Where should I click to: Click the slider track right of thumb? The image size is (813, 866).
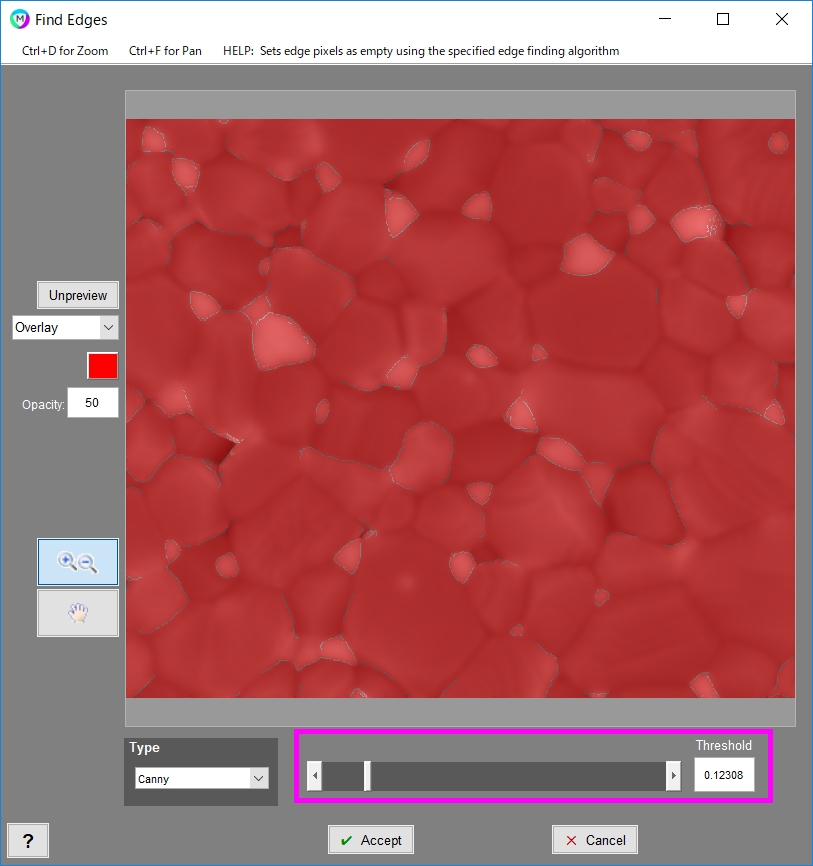click(x=520, y=776)
